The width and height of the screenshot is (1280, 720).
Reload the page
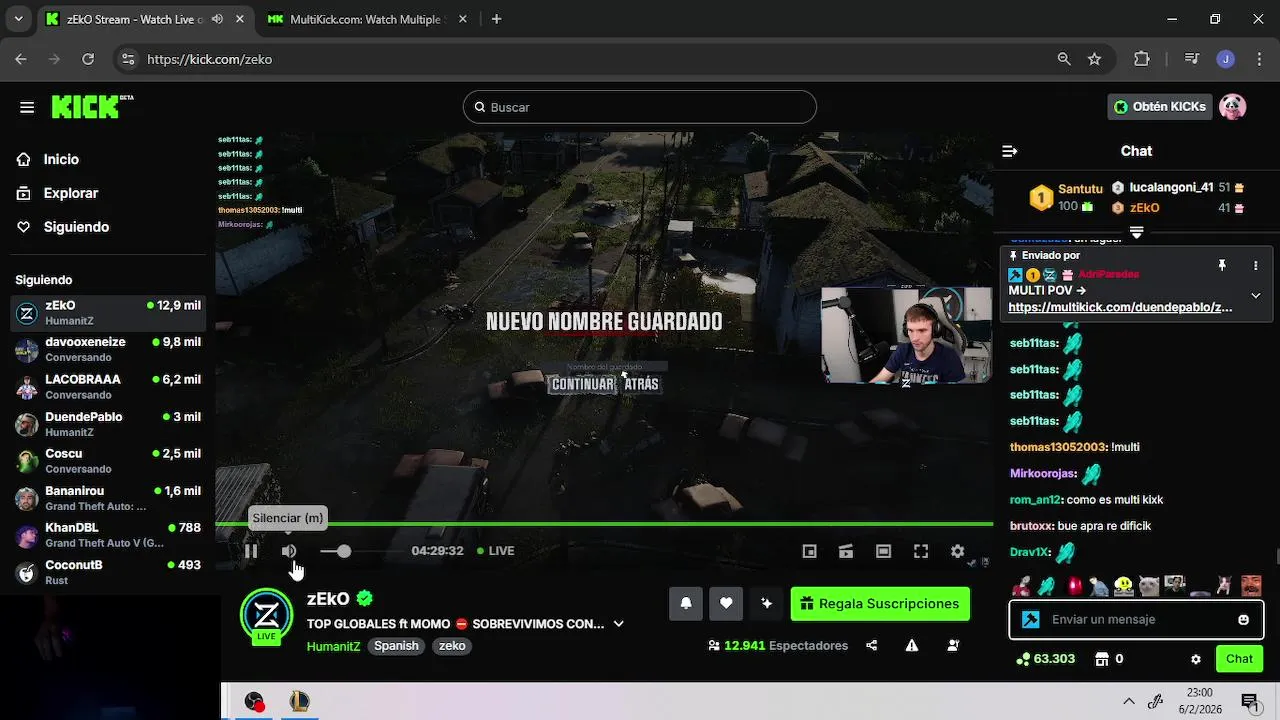point(88,59)
